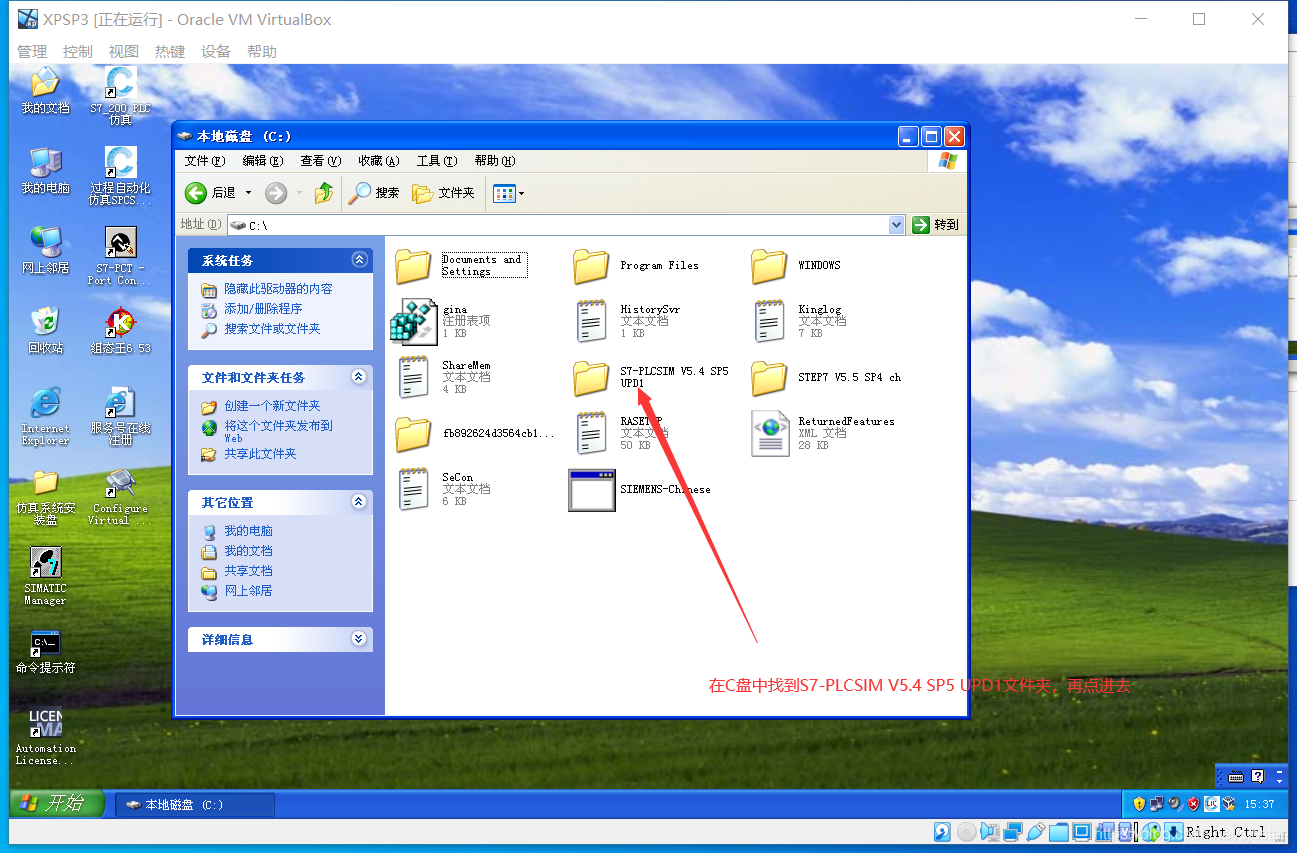This screenshot has width=1297, height=853.
Task: Open the Configure Virtual desktop shortcut
Action: [x=120, y=496]
